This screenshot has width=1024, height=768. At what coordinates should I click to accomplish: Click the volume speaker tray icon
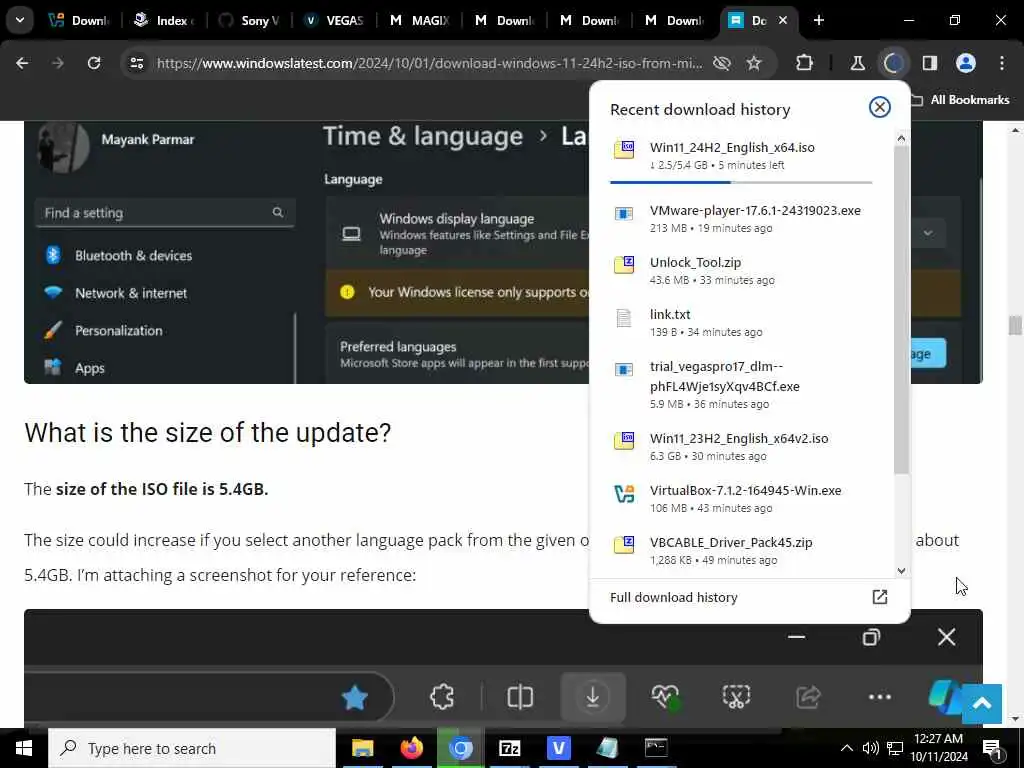(871, 748)
